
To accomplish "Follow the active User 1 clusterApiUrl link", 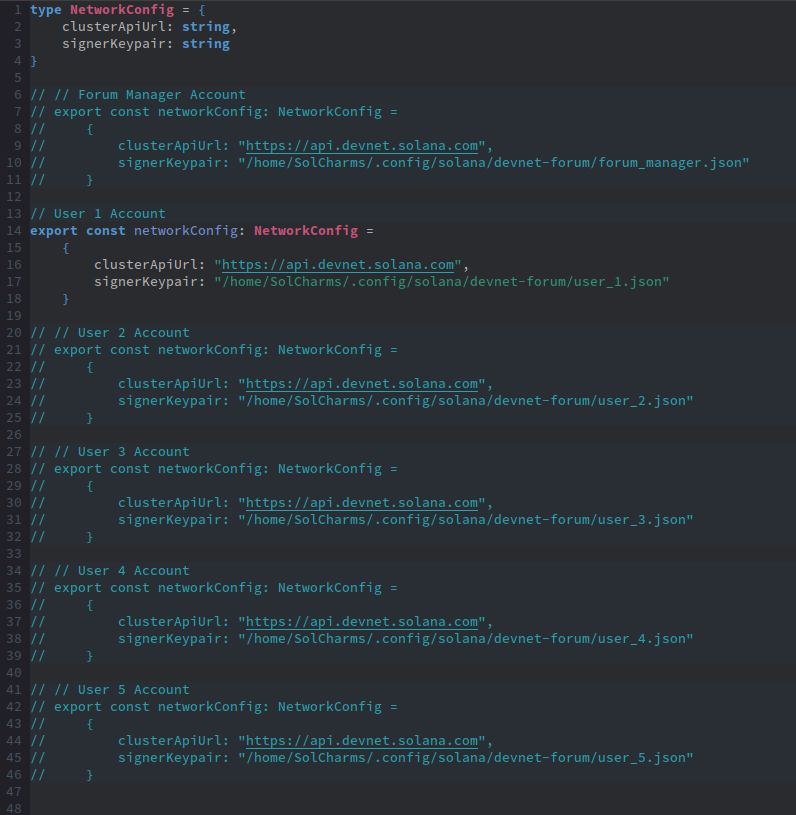I will pyautogui.click(x=340, y=265).
